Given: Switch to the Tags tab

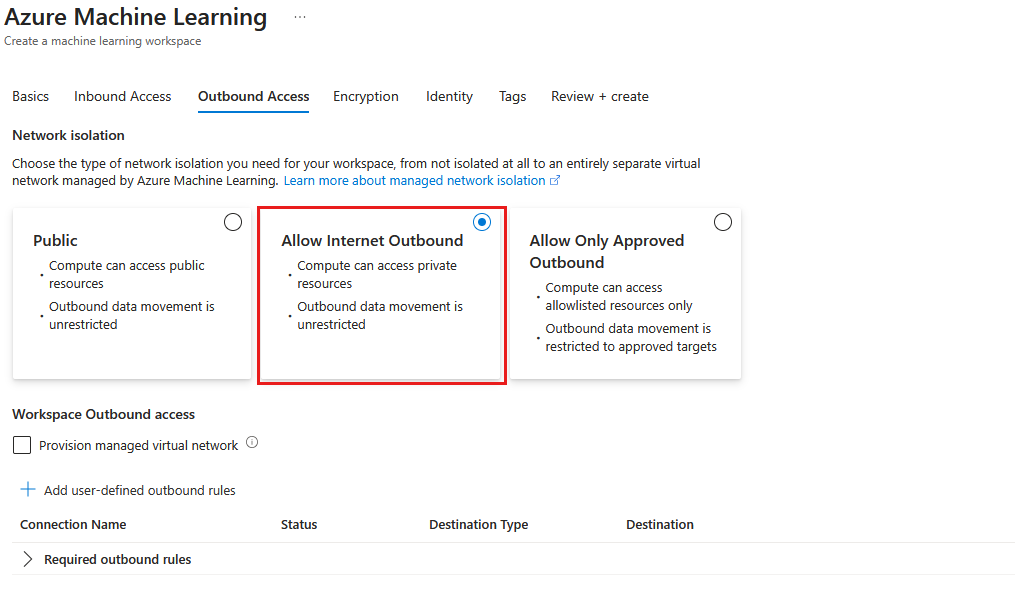Looking at the screenshot, I should click(512, 96).
